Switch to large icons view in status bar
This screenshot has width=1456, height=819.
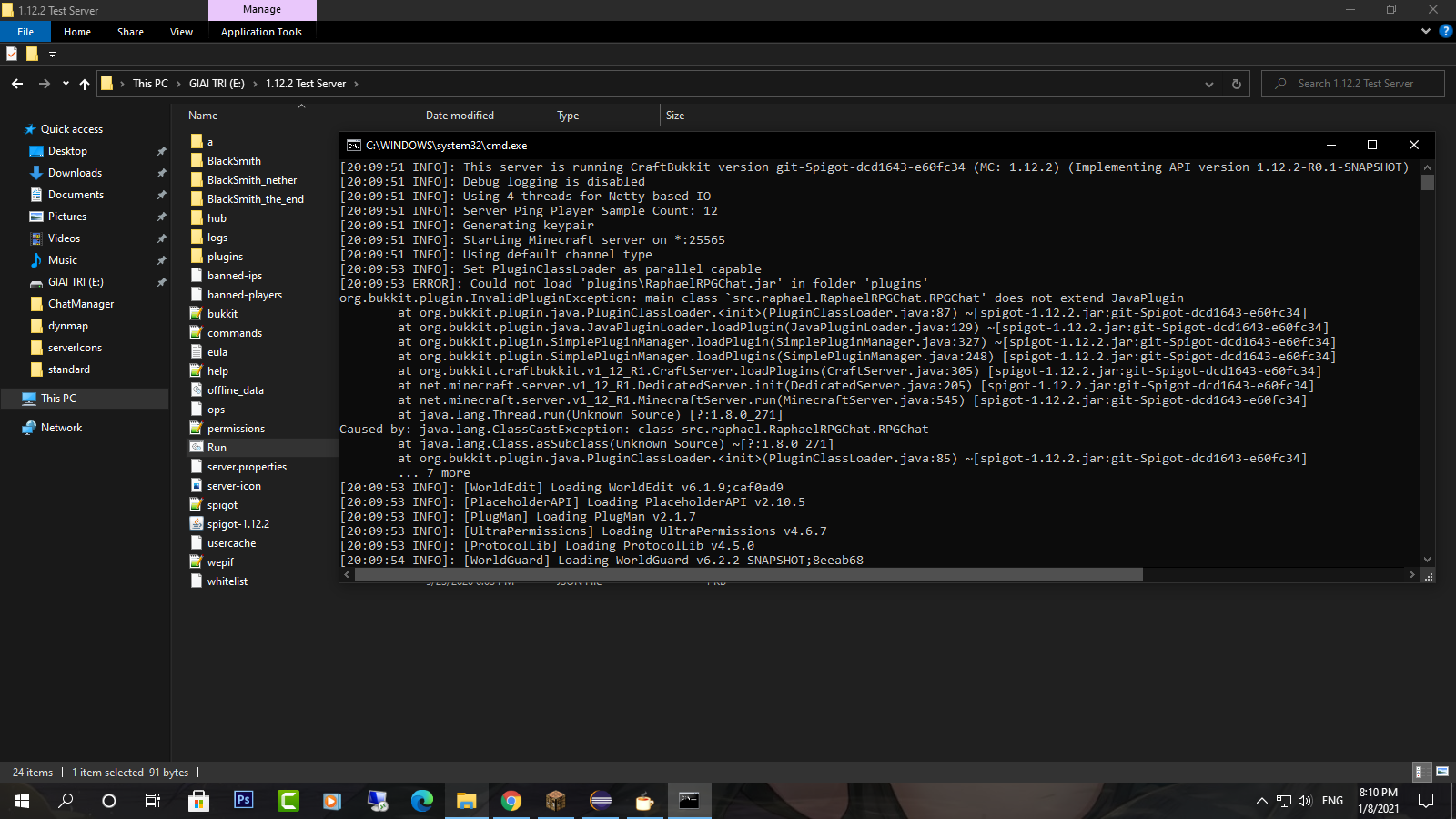[1441, 772]
